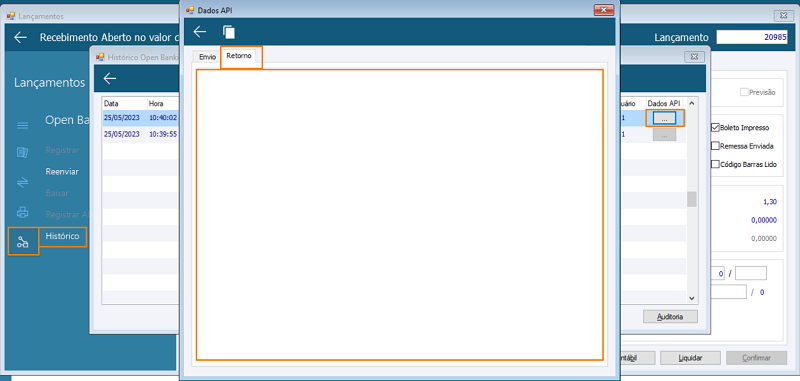Switch to the Envio tab
Viewport: 800px width, 381px height.
coord(207,57)
